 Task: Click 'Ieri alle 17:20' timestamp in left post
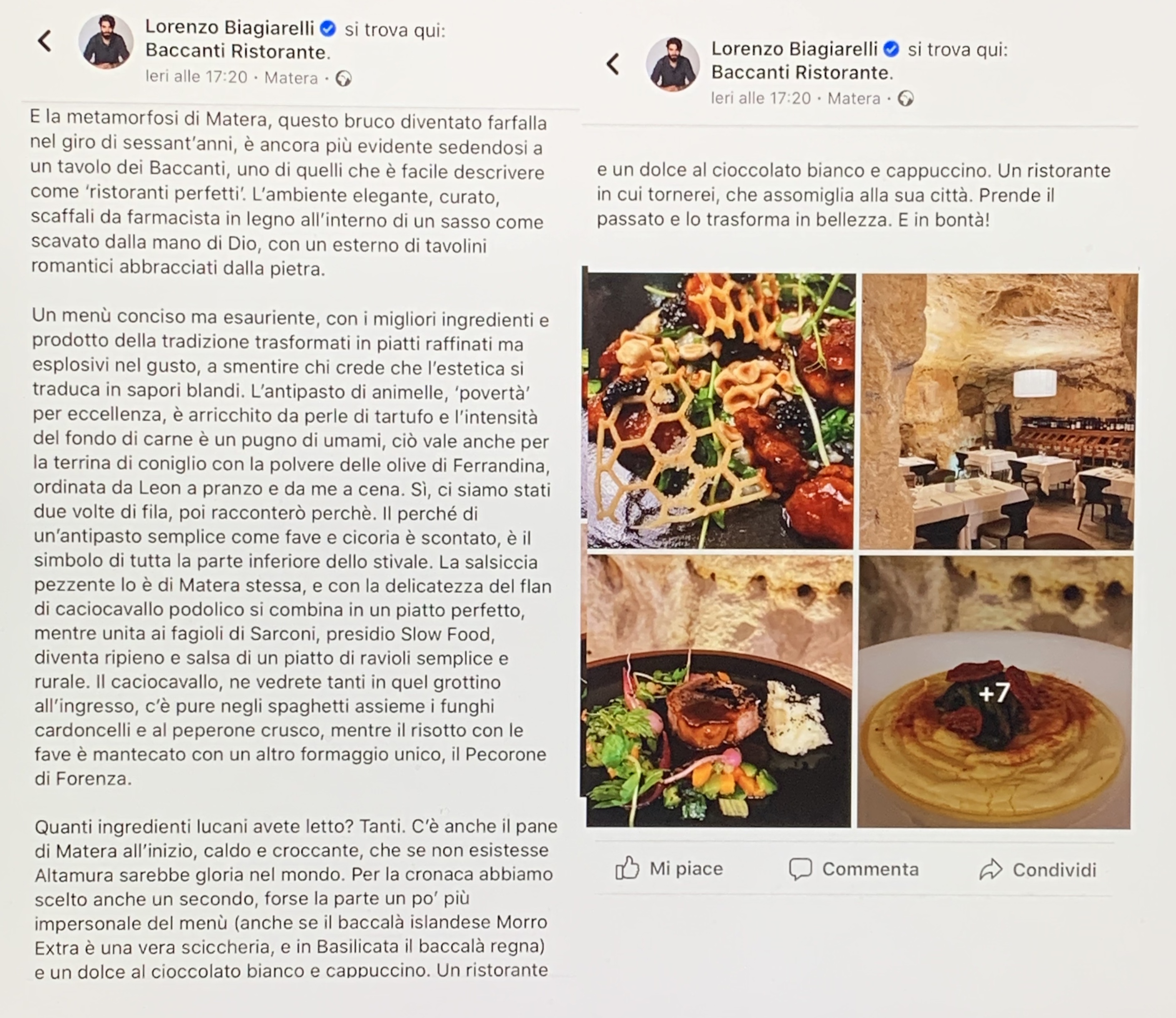point(196,77)
